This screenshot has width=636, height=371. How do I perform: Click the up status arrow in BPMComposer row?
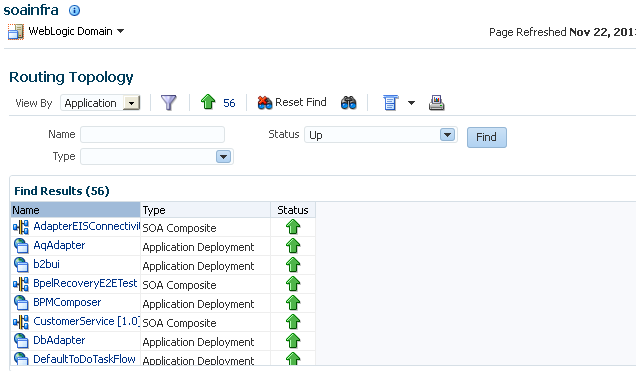coord(293,303)
